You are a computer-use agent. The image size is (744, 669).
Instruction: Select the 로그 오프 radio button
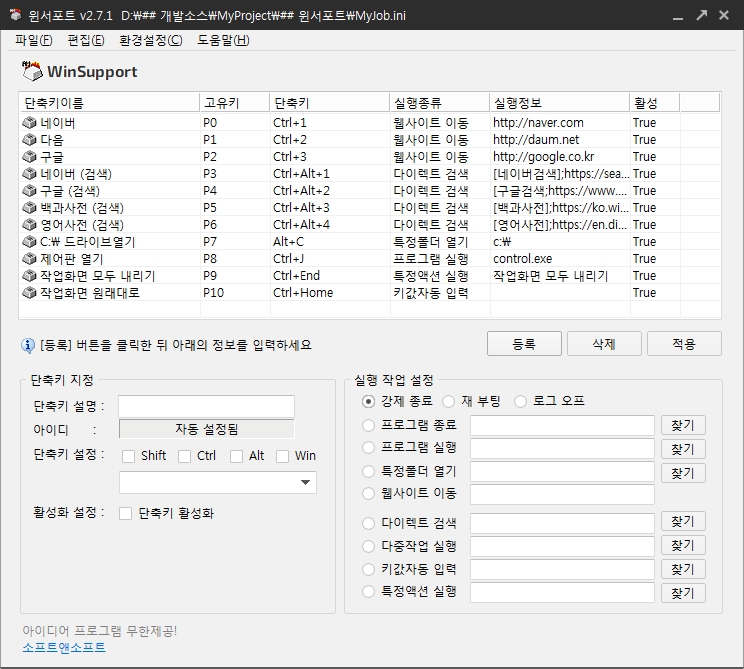click(520, 401)
